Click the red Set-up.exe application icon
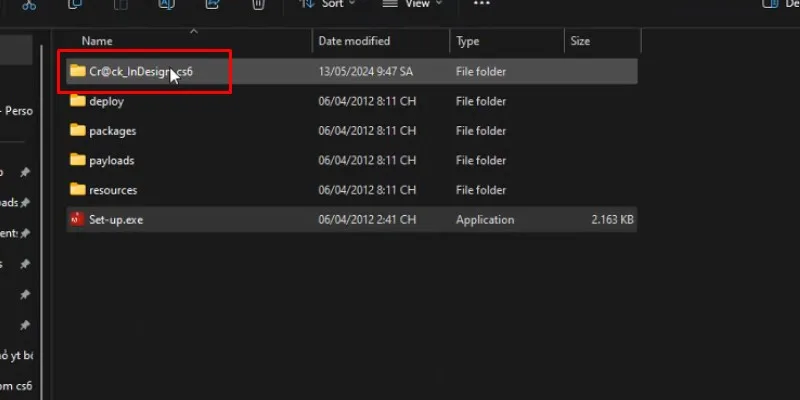 [x=77, y=219]
